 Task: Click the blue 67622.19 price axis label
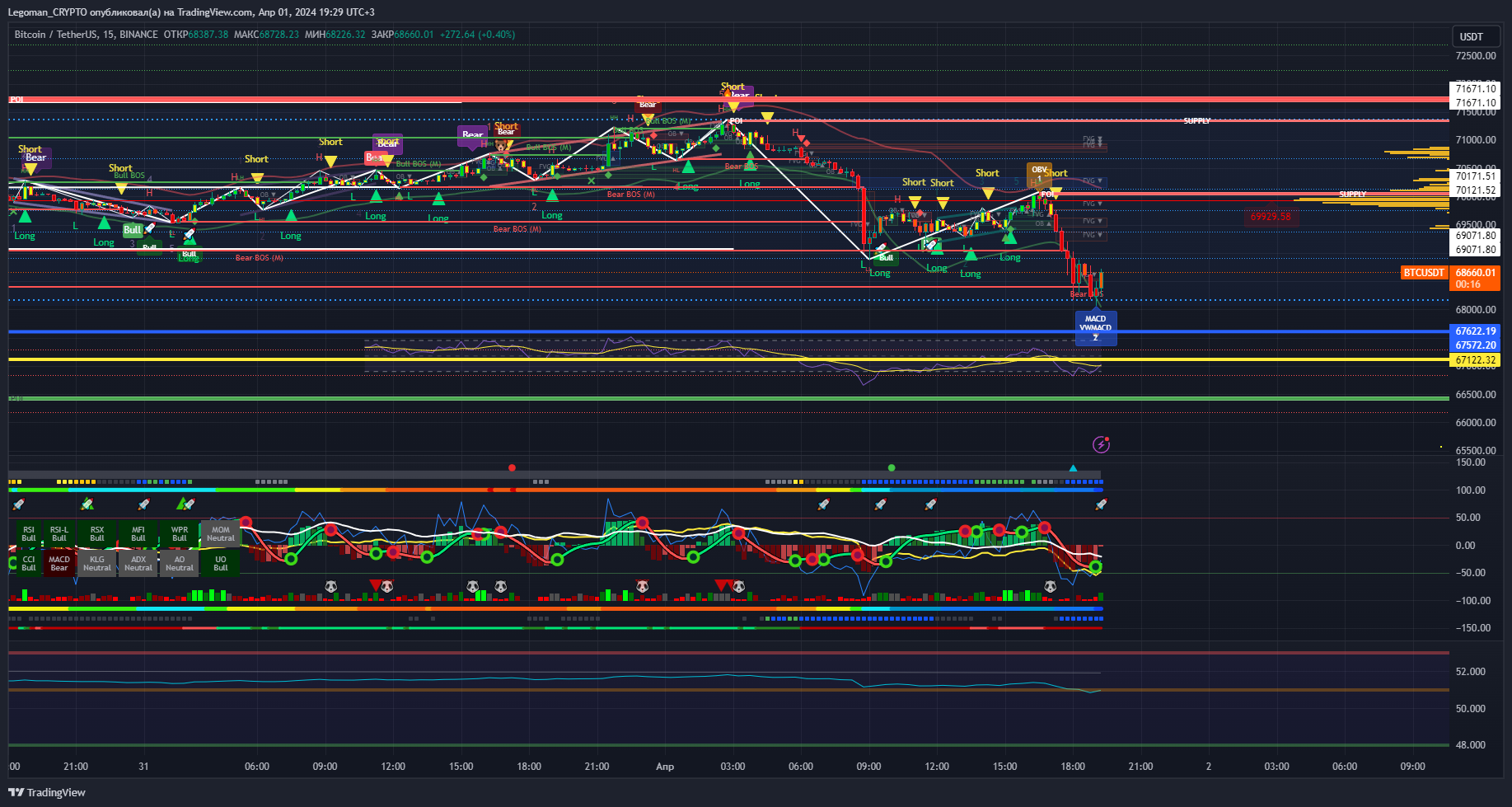click(x=1475, y=331)
